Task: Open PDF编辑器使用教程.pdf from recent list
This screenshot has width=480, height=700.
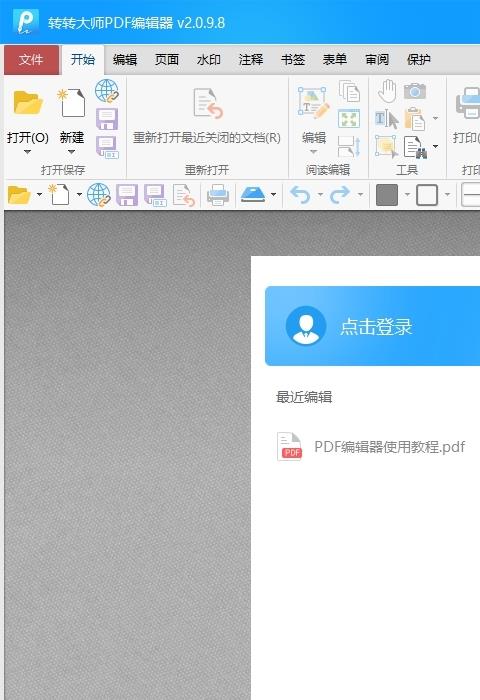Action: [x=389, y=447]
